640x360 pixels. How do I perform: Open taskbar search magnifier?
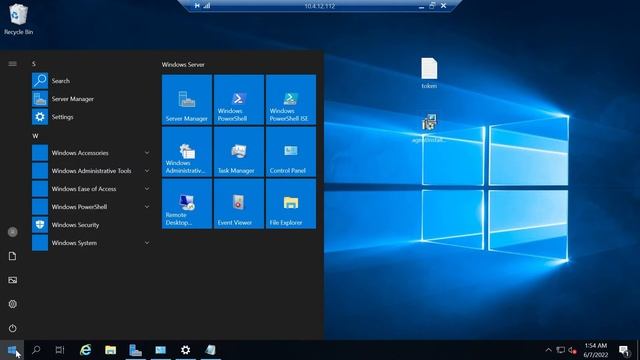click(36, 350)
